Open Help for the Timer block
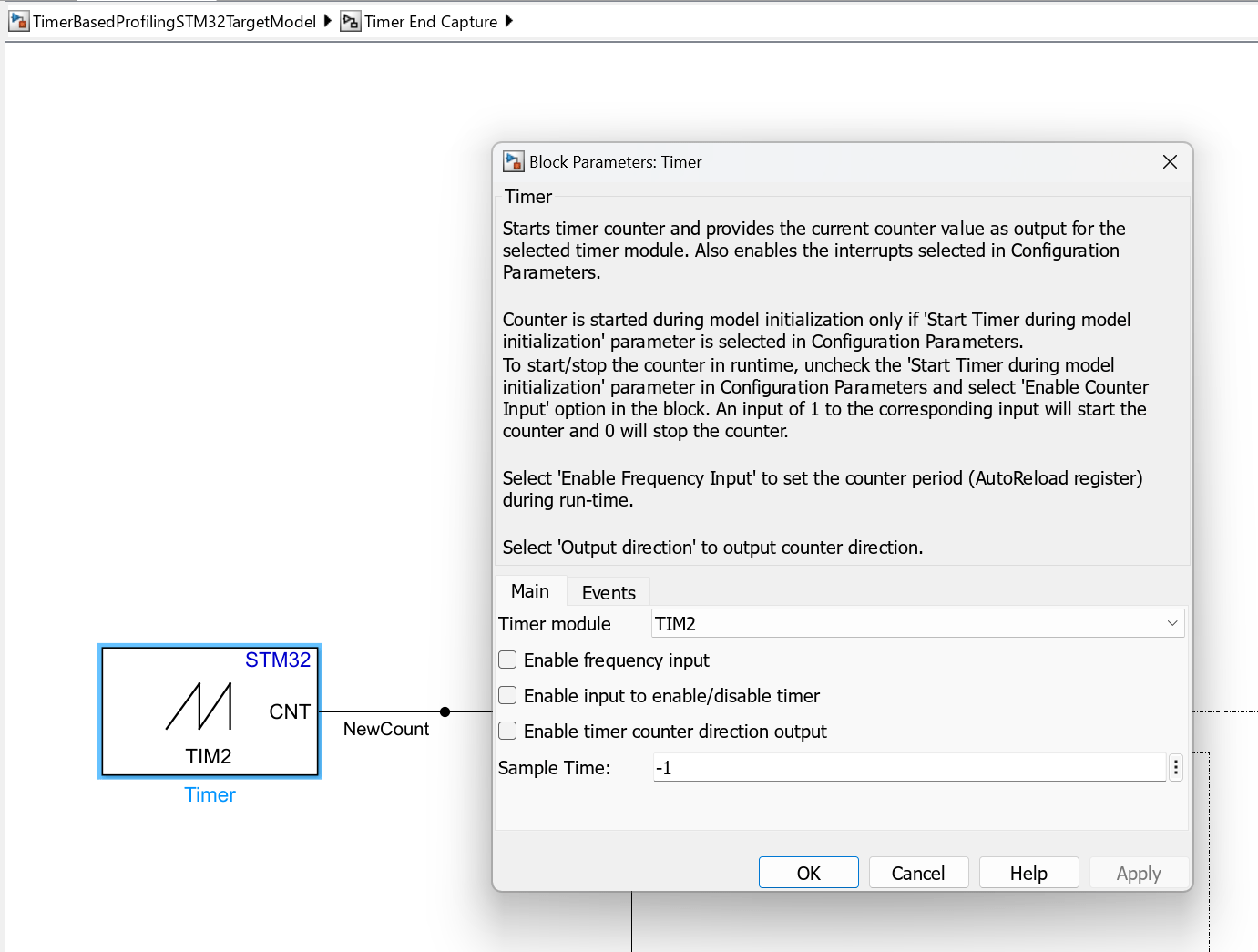The width and height of the screenshot is (1258, 952). point(1028,873)
